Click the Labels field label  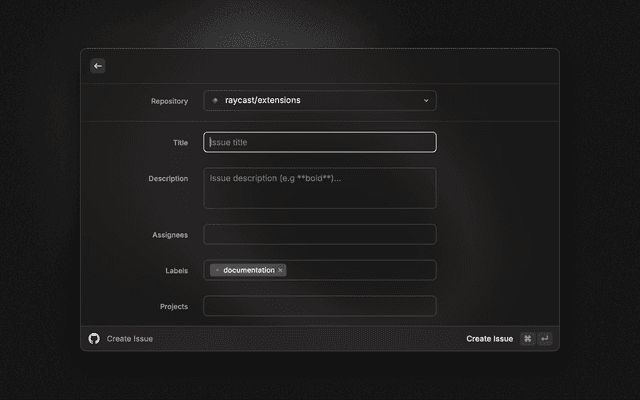(176, 271)
